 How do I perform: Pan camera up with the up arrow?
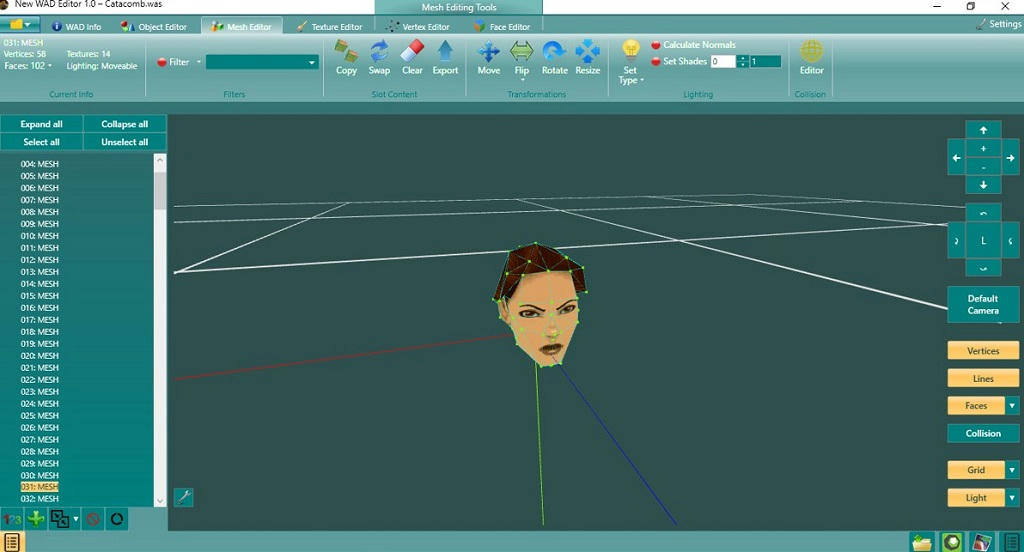point(983,130)
